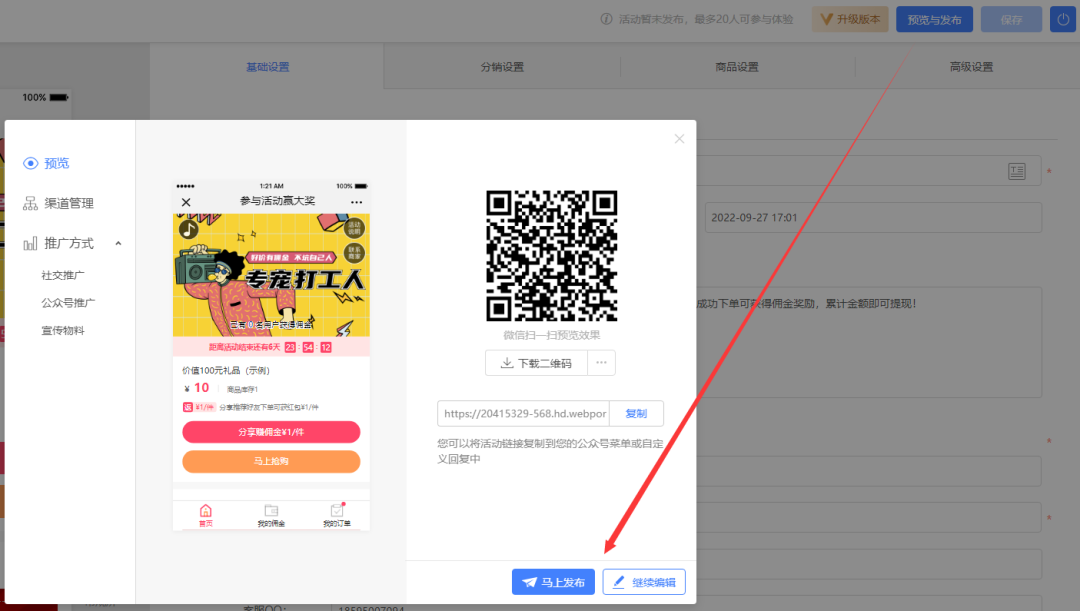
Task: Click the download arrow icon on 下载二维码
Action: (506, 363)
